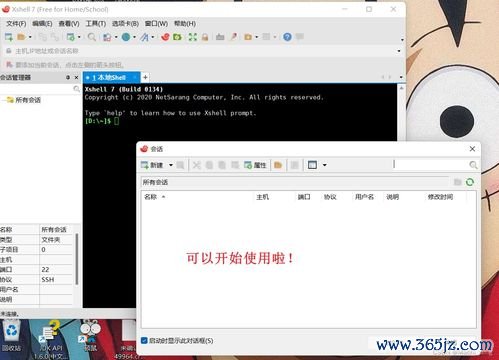Click the SSH protocol value in properties
This screenshot has height=360, width=499.
tap(48, 279)
